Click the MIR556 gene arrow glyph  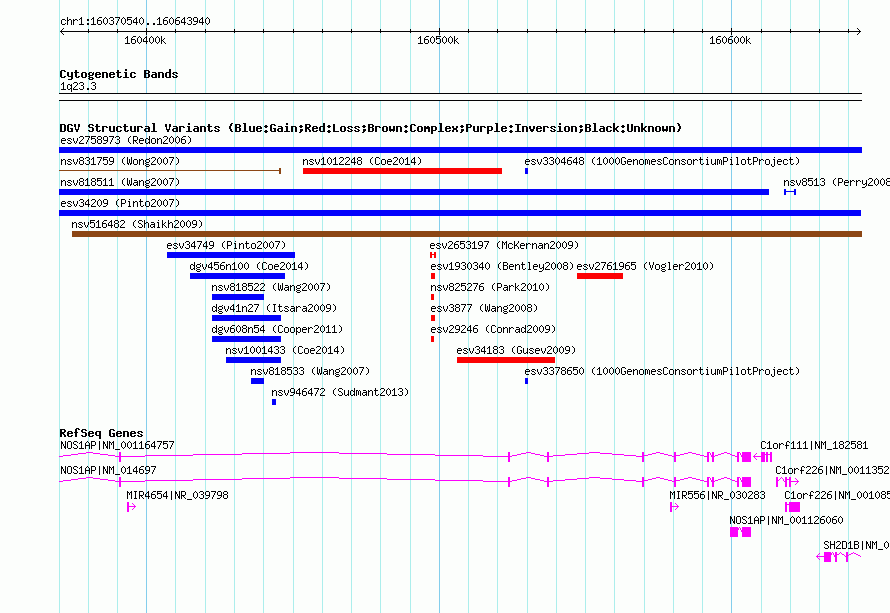[674, 507]
